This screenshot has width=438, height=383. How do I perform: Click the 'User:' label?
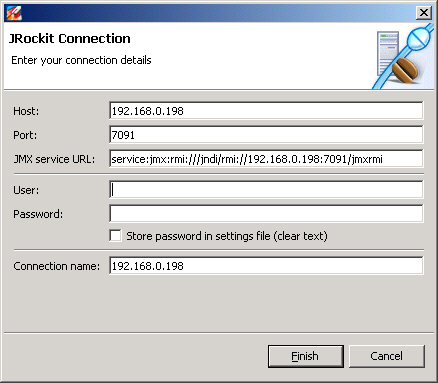(26, 190)
